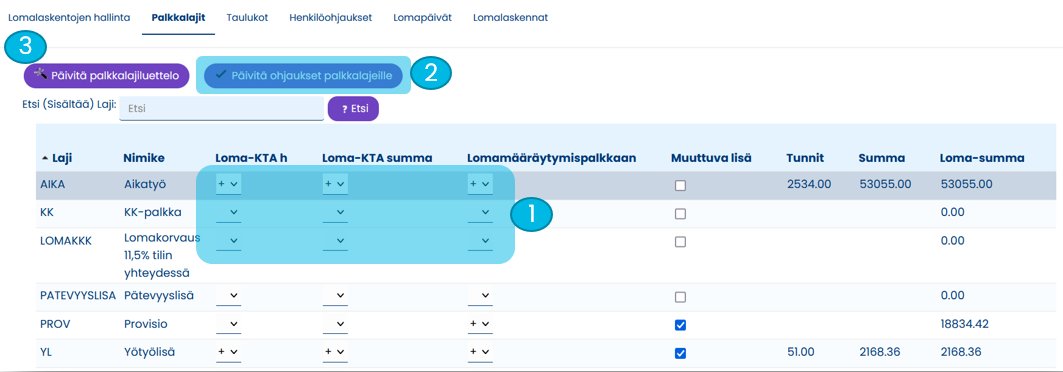Select the AIKA row code

(x=53, y=184)
